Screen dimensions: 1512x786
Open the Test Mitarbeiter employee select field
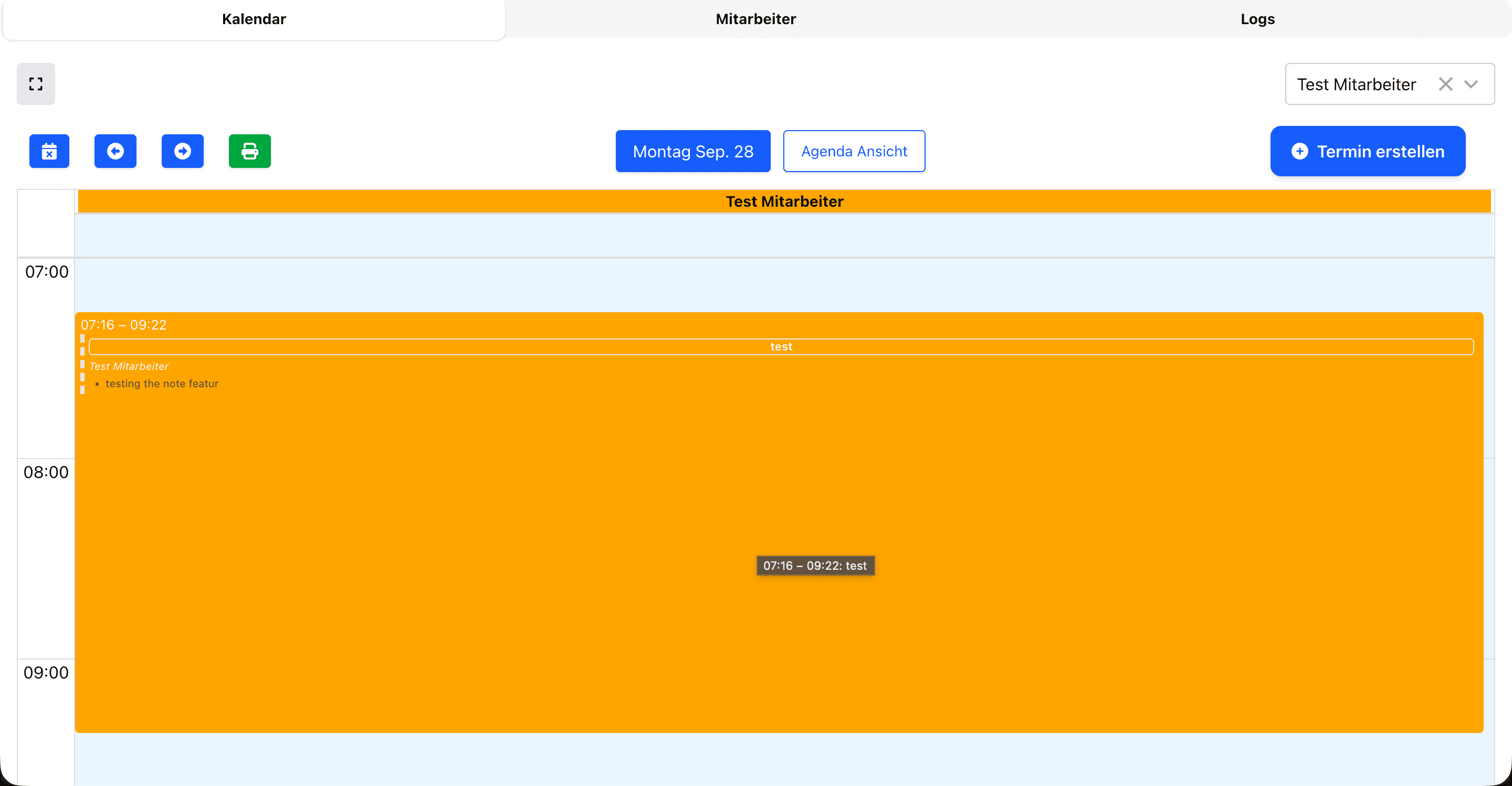1390,84
